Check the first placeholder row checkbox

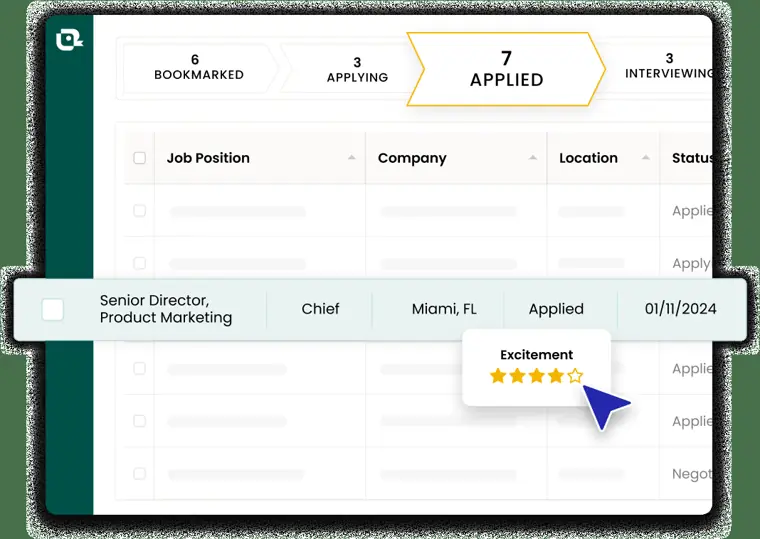coord(140,210)
